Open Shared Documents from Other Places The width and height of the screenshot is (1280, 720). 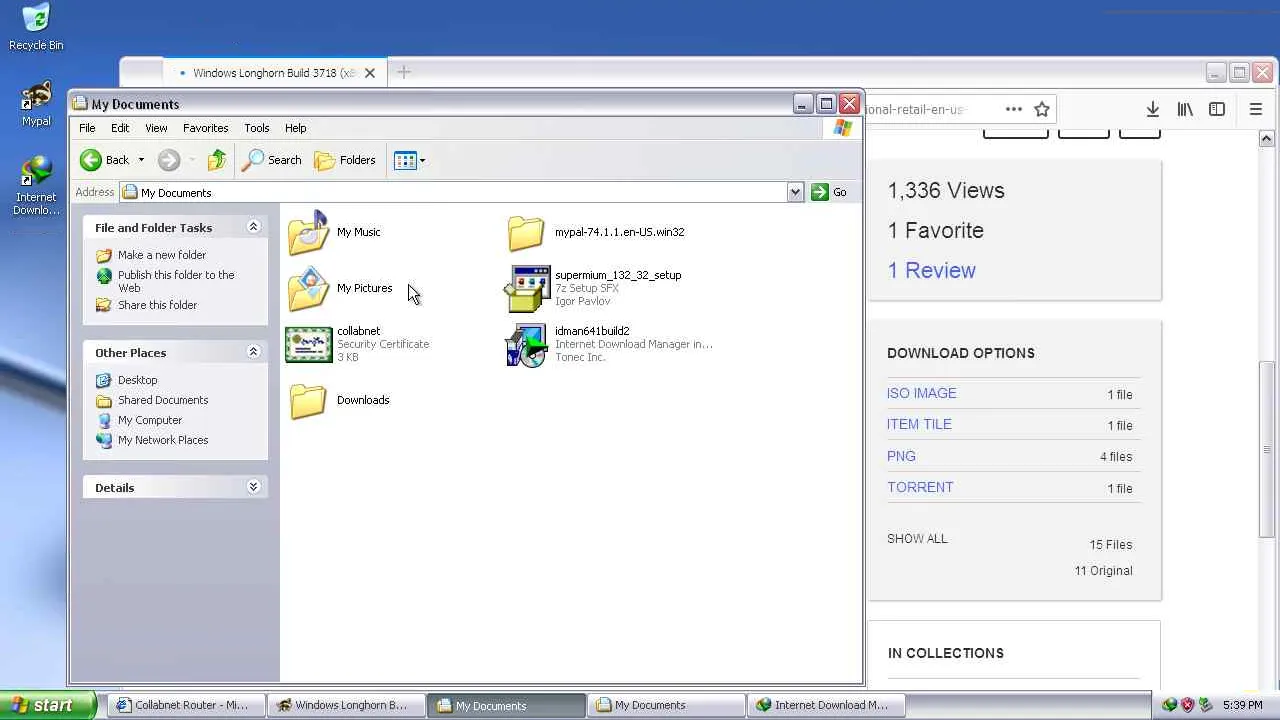click(152, 400)
